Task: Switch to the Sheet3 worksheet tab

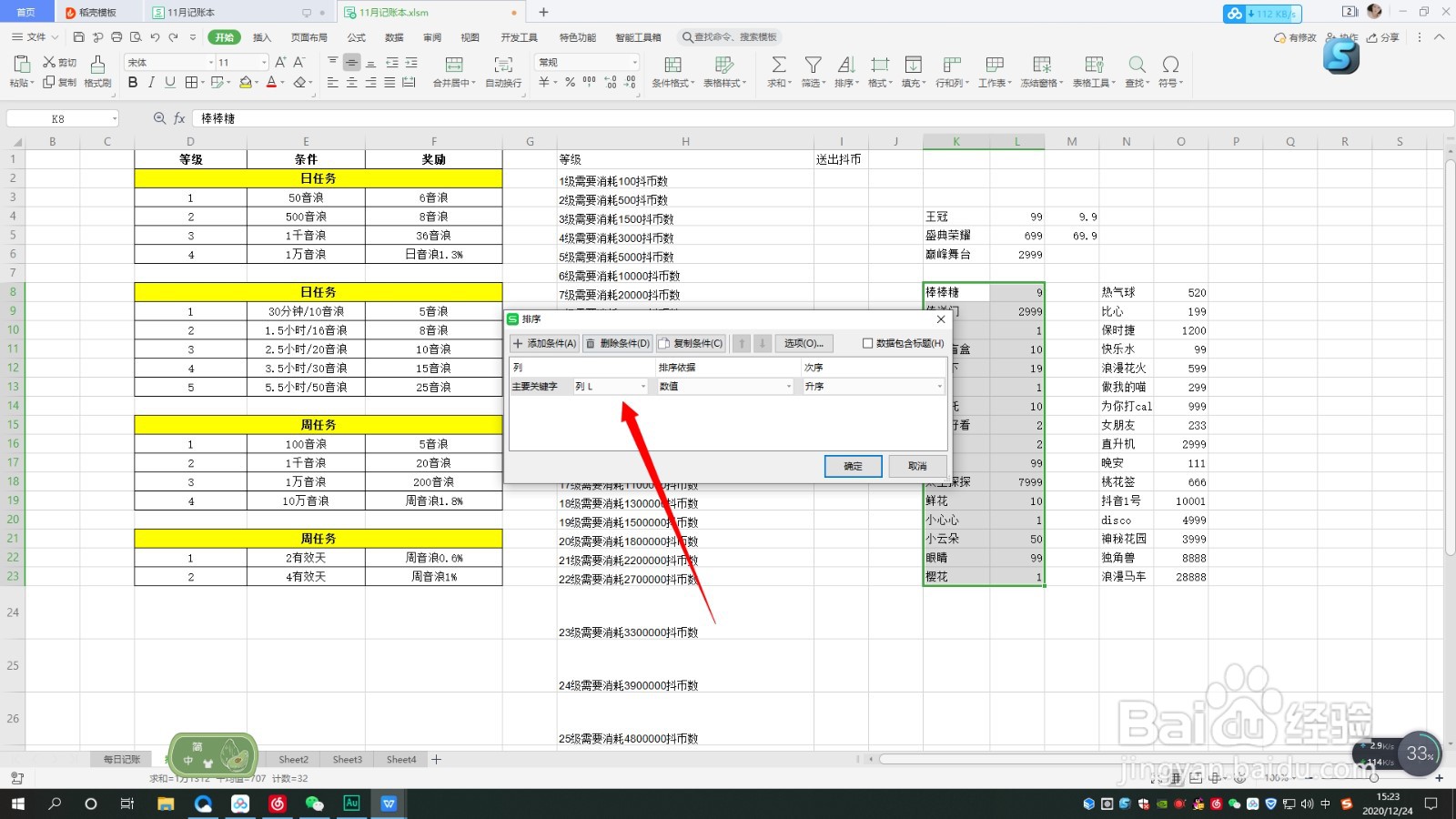Action: tap(347, 759)
